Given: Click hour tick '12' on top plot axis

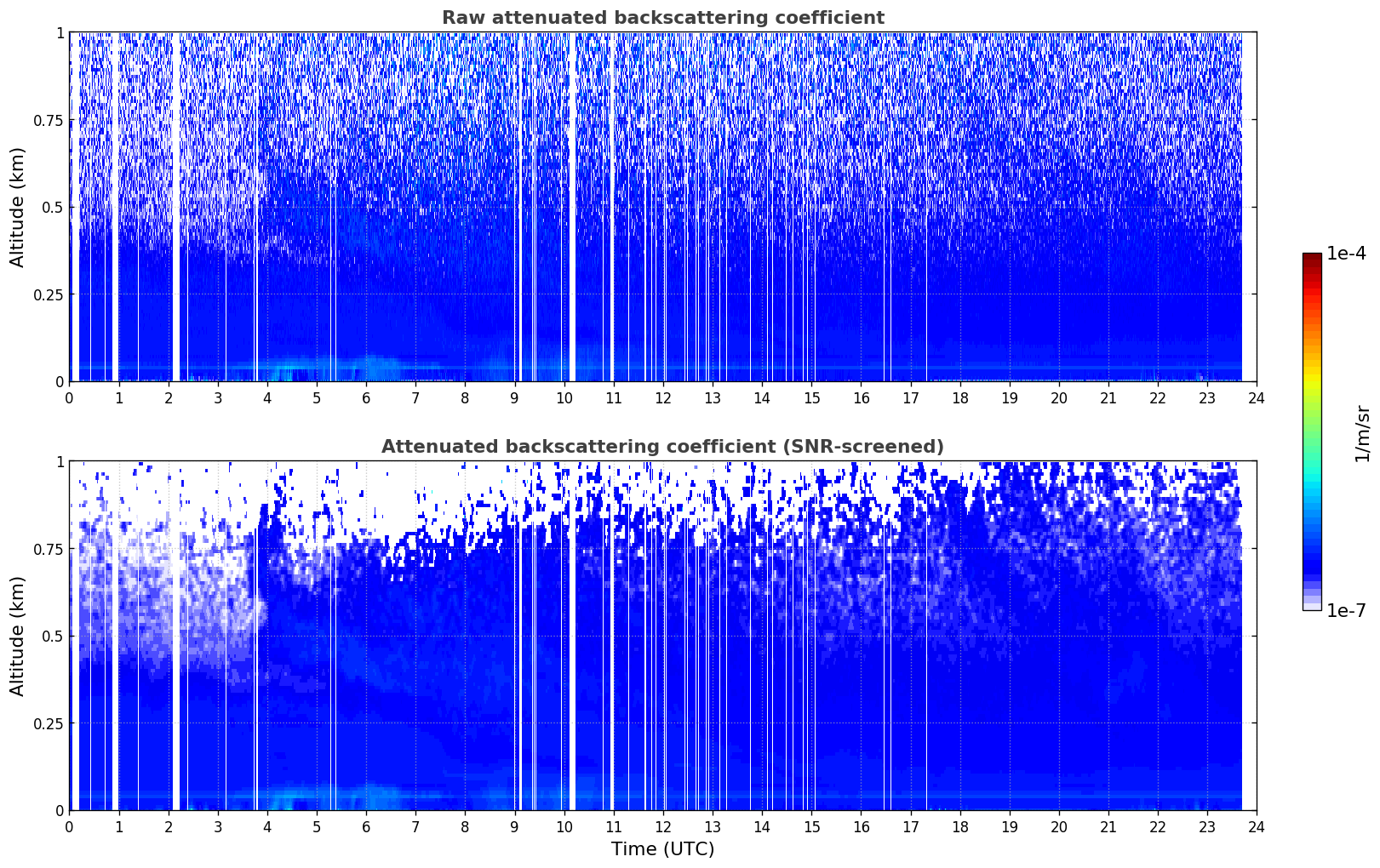Looking at the screenshot, I should click(x=662, y=397).
